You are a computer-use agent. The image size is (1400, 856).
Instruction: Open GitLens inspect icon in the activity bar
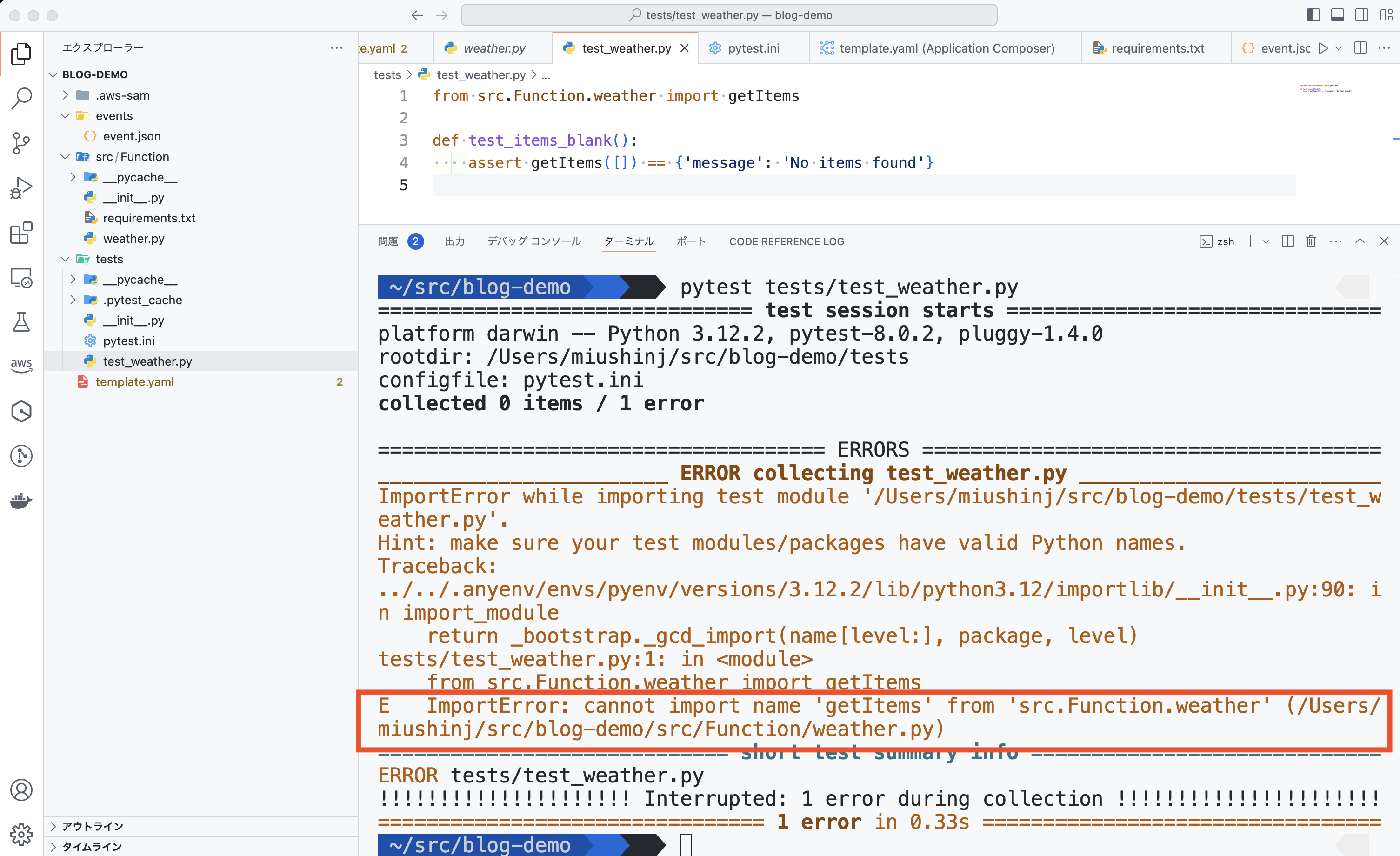click(21, 456)
